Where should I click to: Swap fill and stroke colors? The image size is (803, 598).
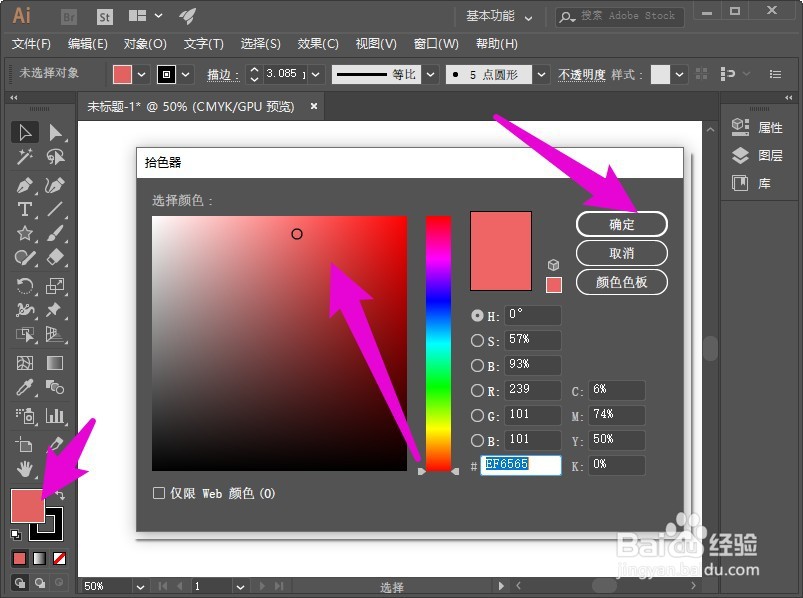click(59, 495)
